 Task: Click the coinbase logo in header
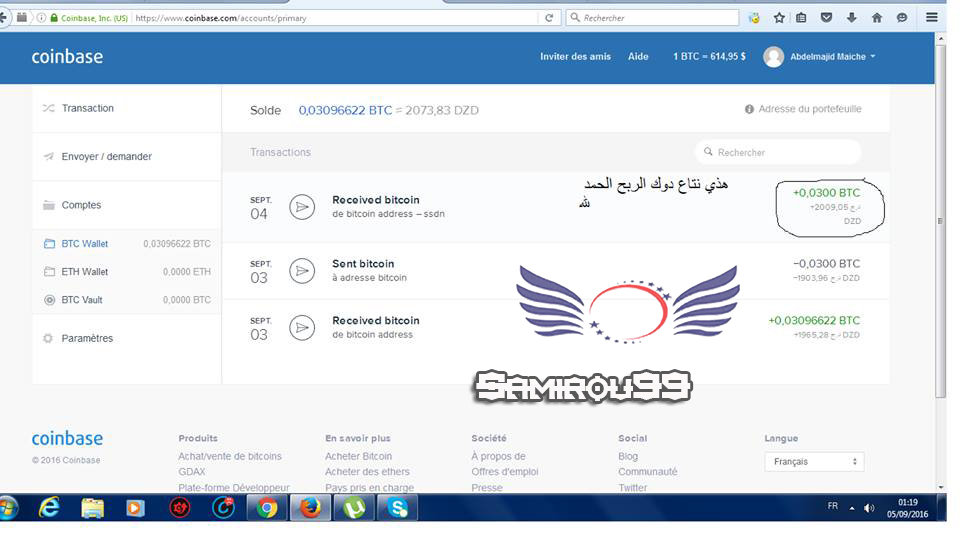67,56
